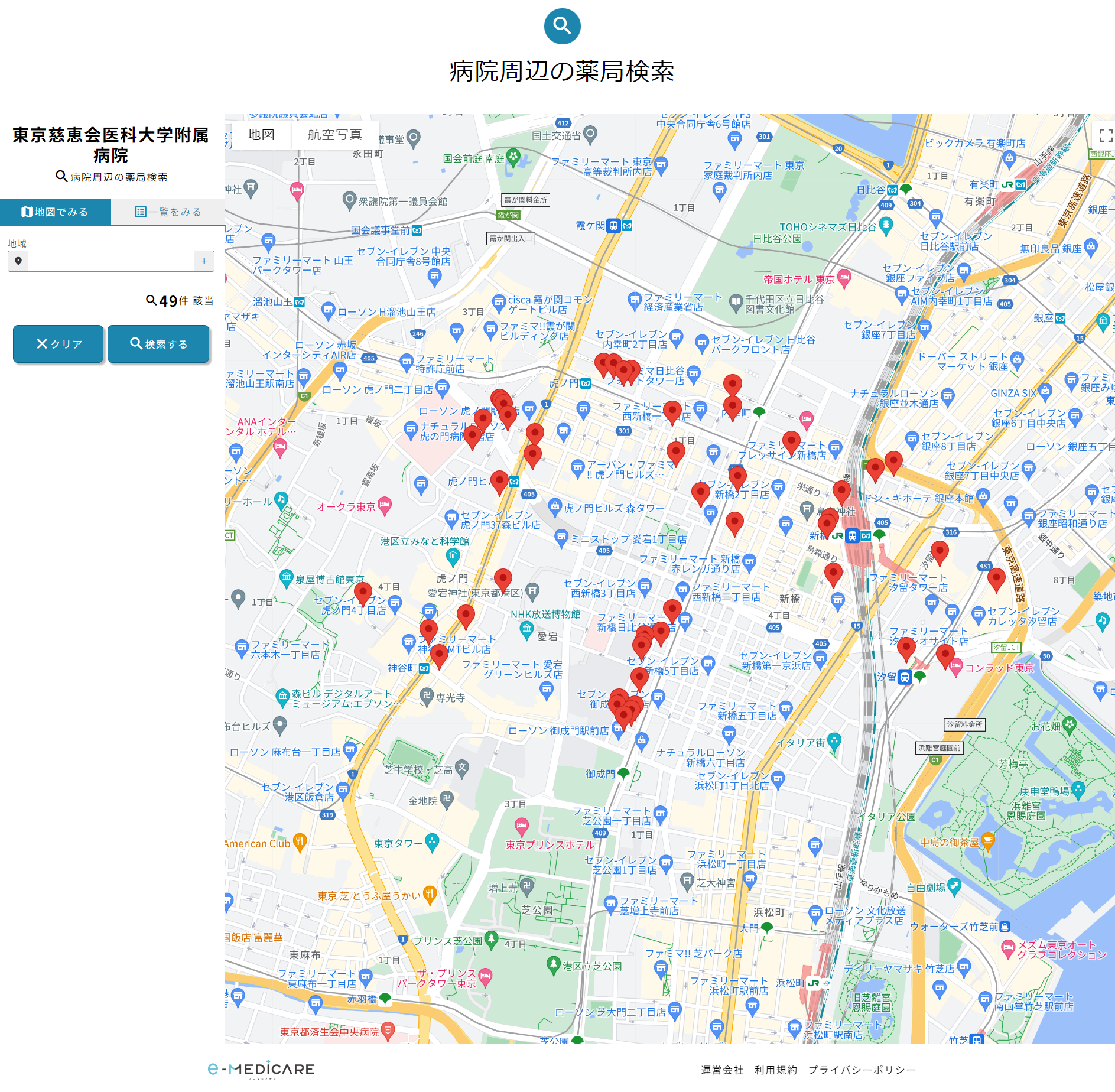Click the NHK放送博物館 museum marker
The image size is (1115, 1092).
click(526, 630)
